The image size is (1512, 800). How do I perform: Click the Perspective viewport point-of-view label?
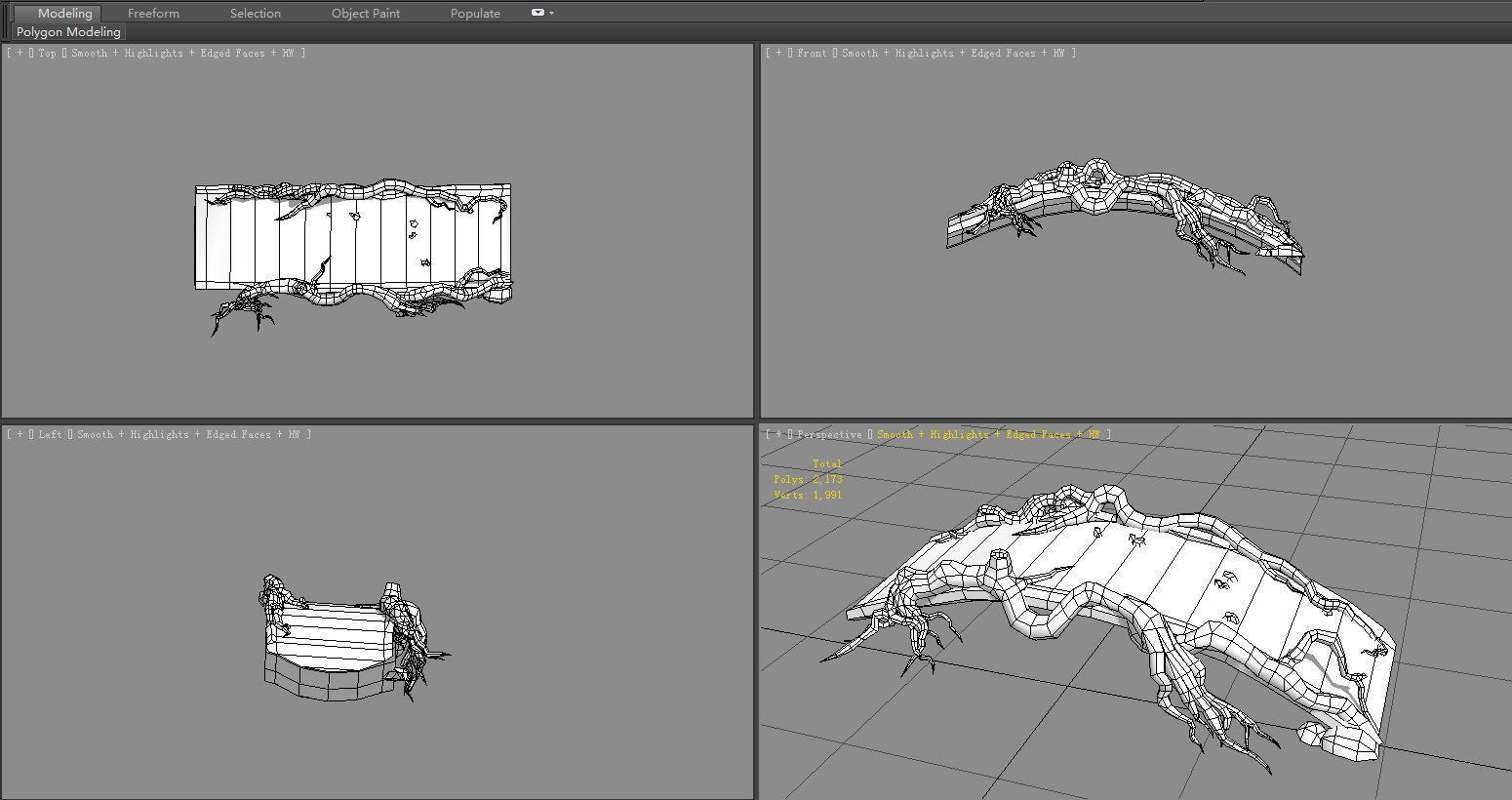(x=830, y=434)
